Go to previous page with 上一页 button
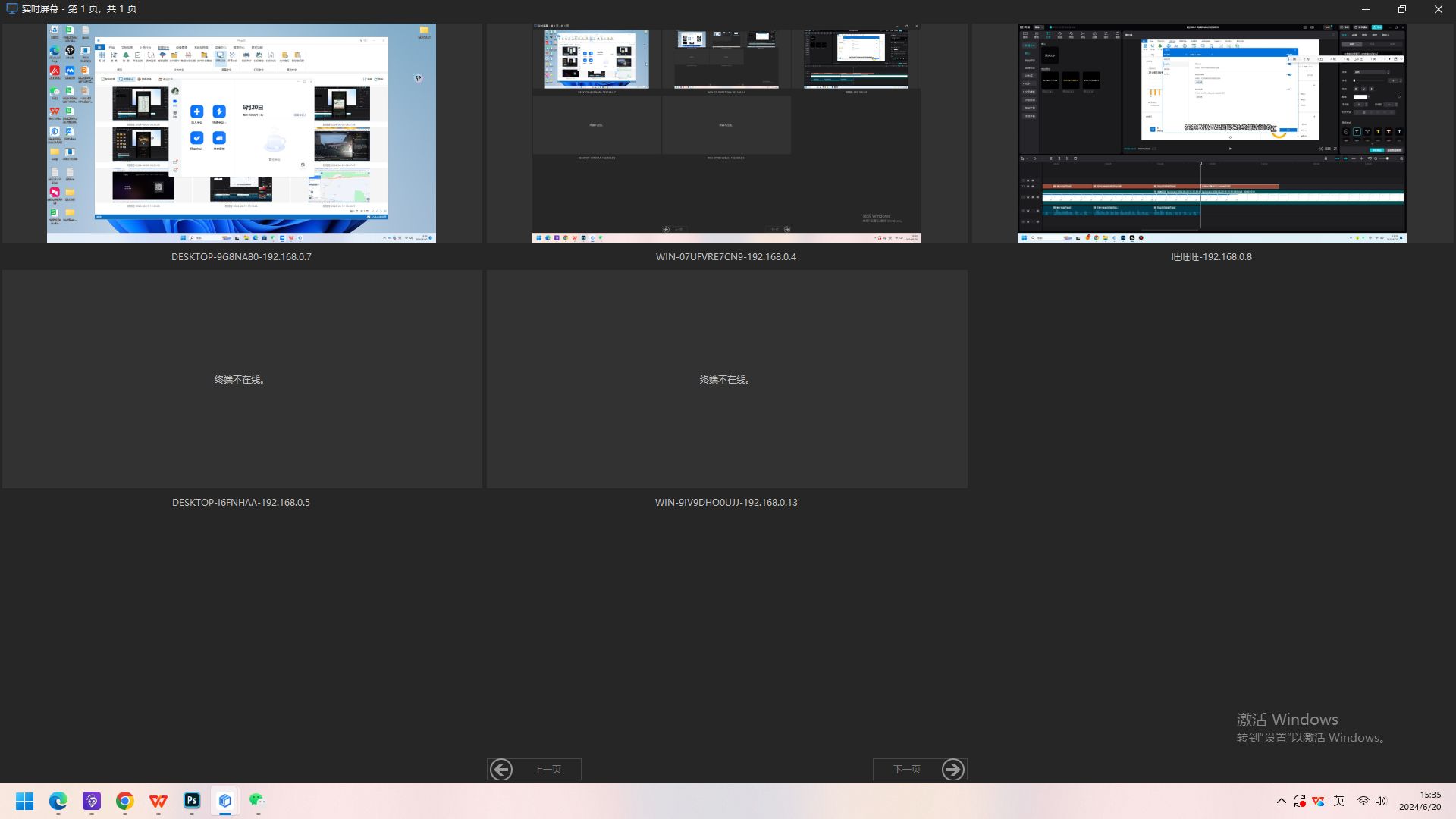 (534, 769)
